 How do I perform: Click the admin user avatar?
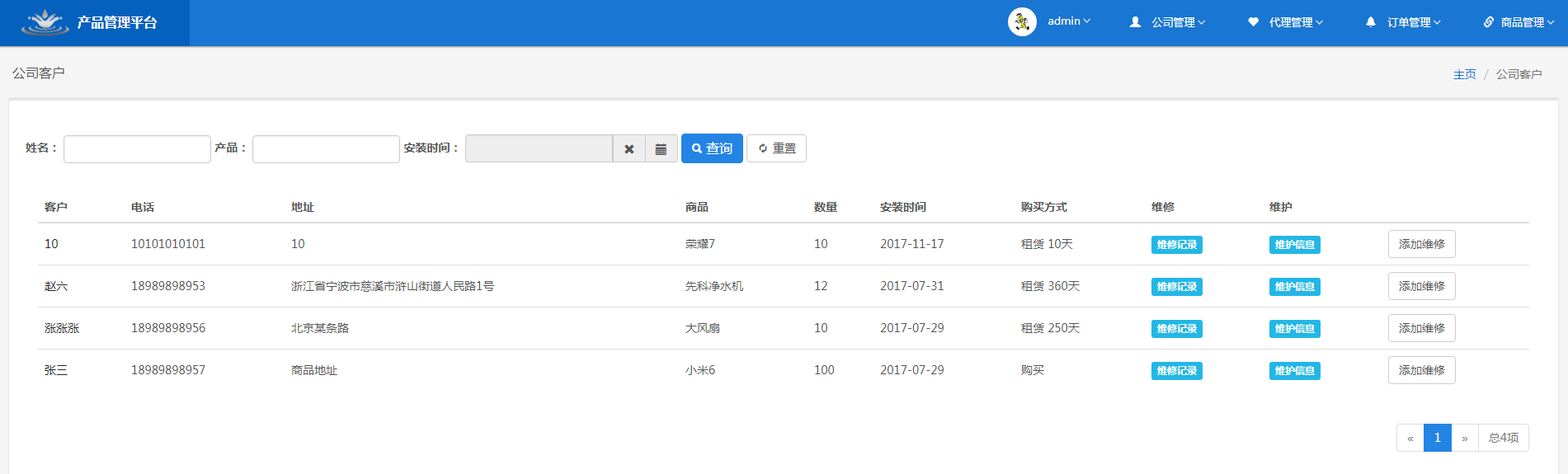coord(1022,22)
